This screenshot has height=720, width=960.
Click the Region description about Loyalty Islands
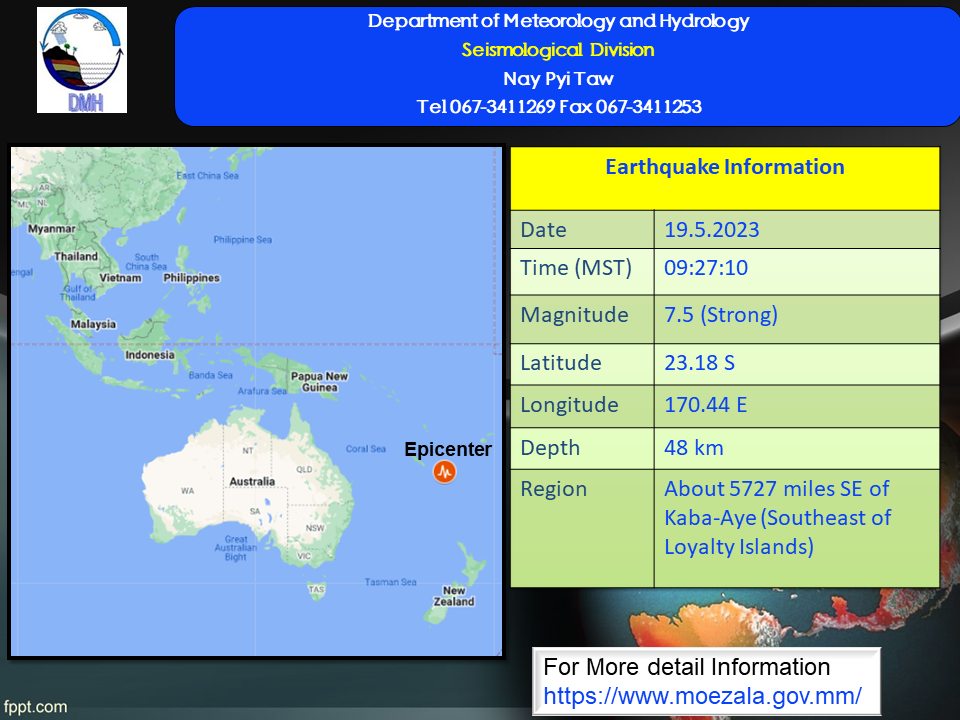click(776, 518)
